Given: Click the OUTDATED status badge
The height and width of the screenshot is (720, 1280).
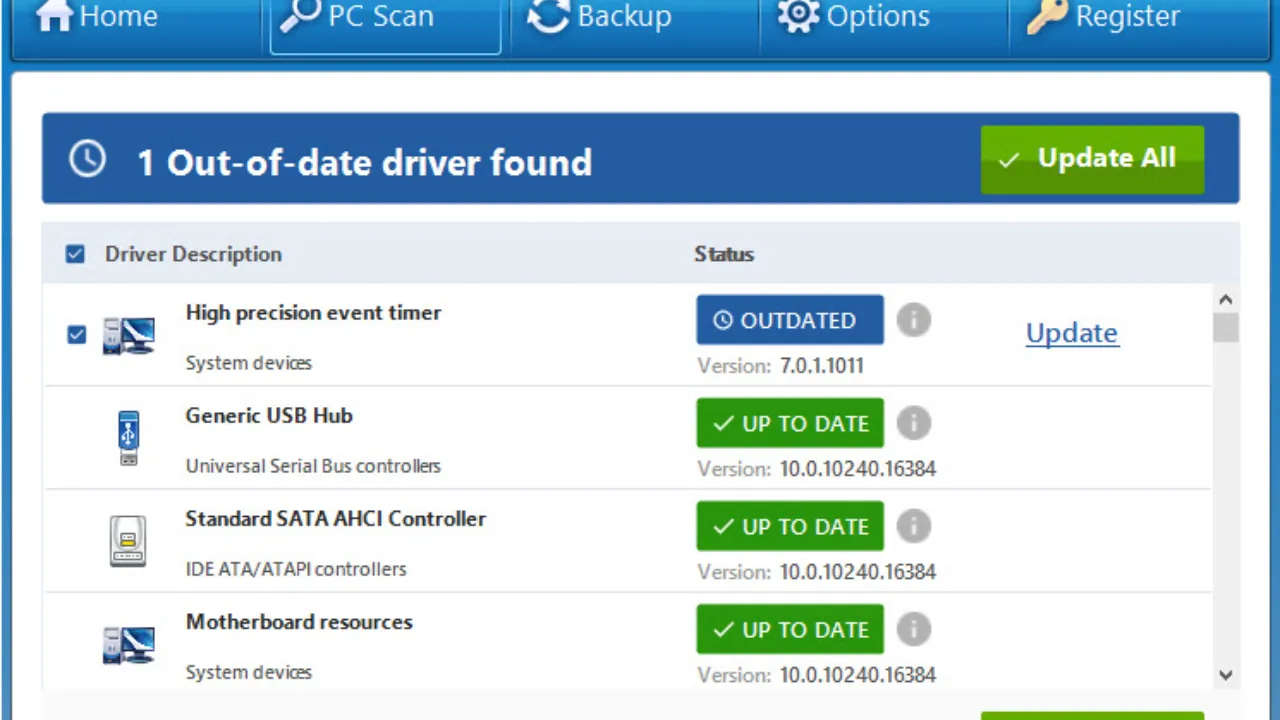Looking at the screenshot, I should coord(790,320).
